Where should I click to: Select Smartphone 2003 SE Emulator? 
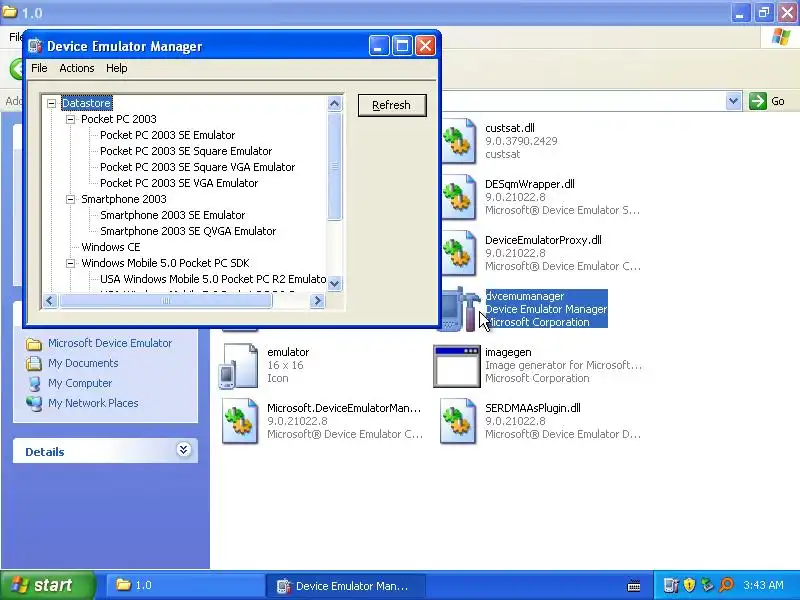pyautogui.click(x=172, y=215)
